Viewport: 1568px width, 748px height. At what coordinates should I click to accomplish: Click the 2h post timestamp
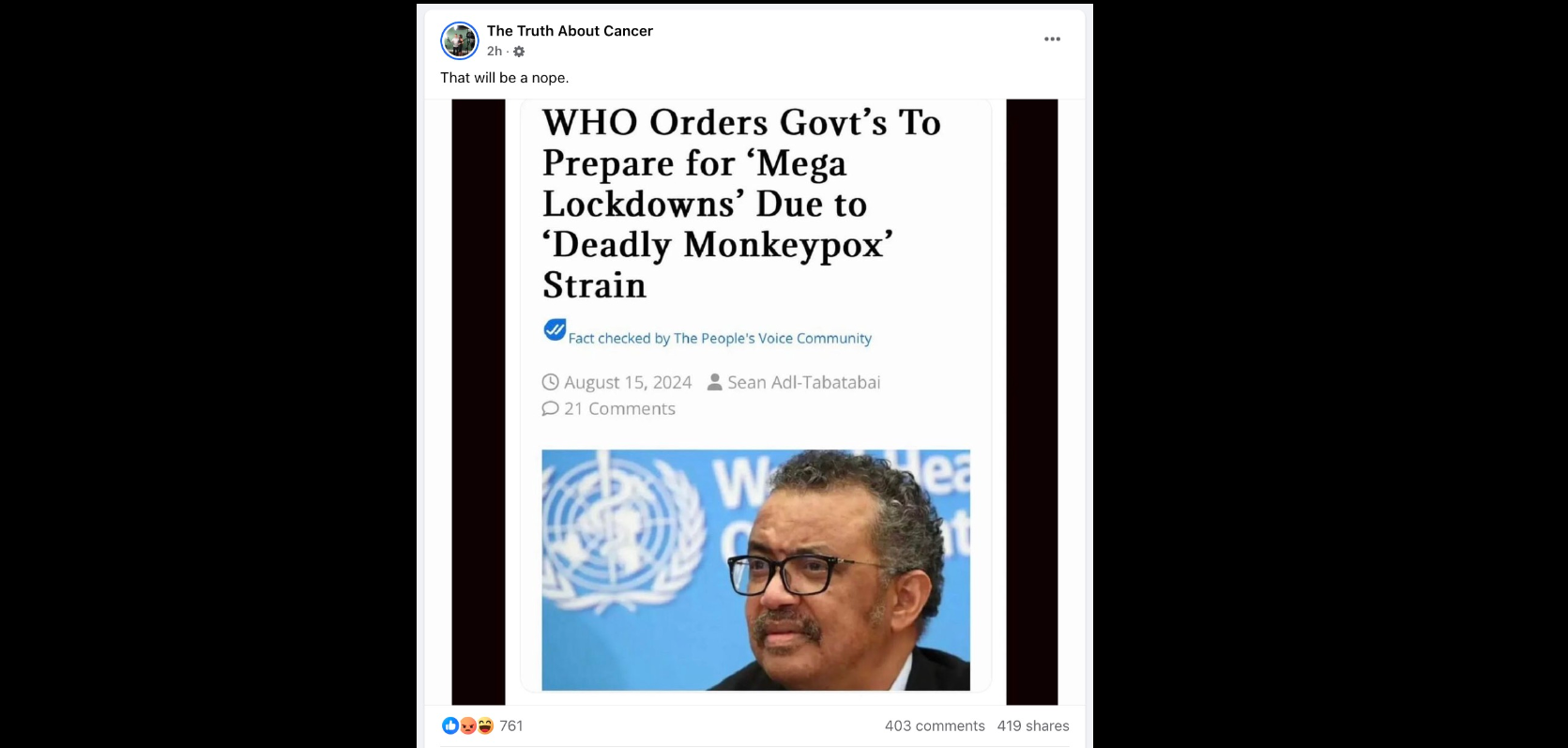tap(495, 52)
